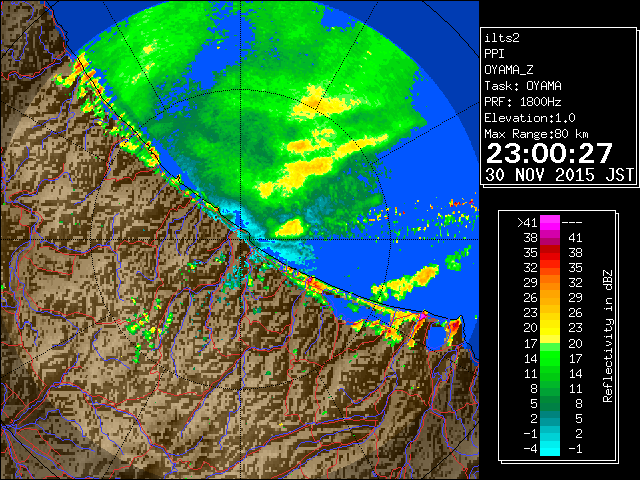Click the magenta echo spot on the coastline

pyautogui.click(x=423, y=316)
